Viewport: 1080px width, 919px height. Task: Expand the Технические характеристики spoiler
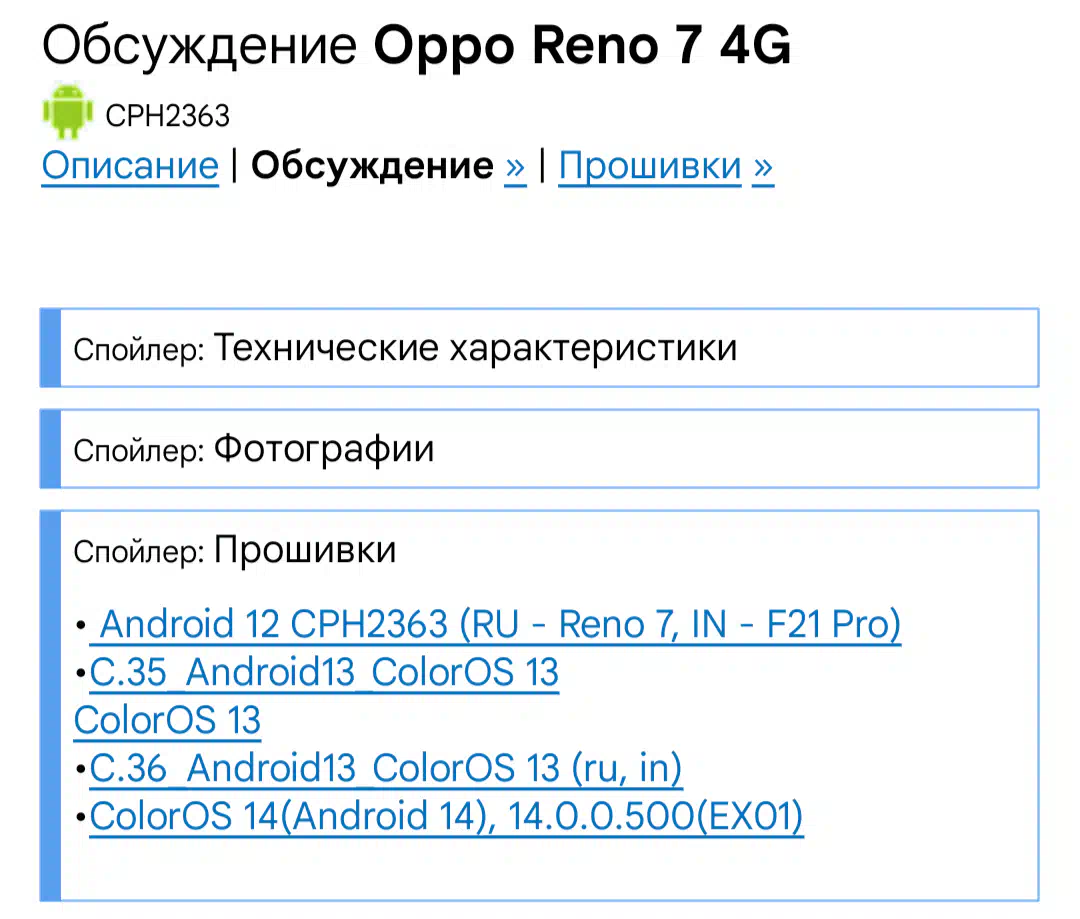pyautogui.click(x=539, y=348)
